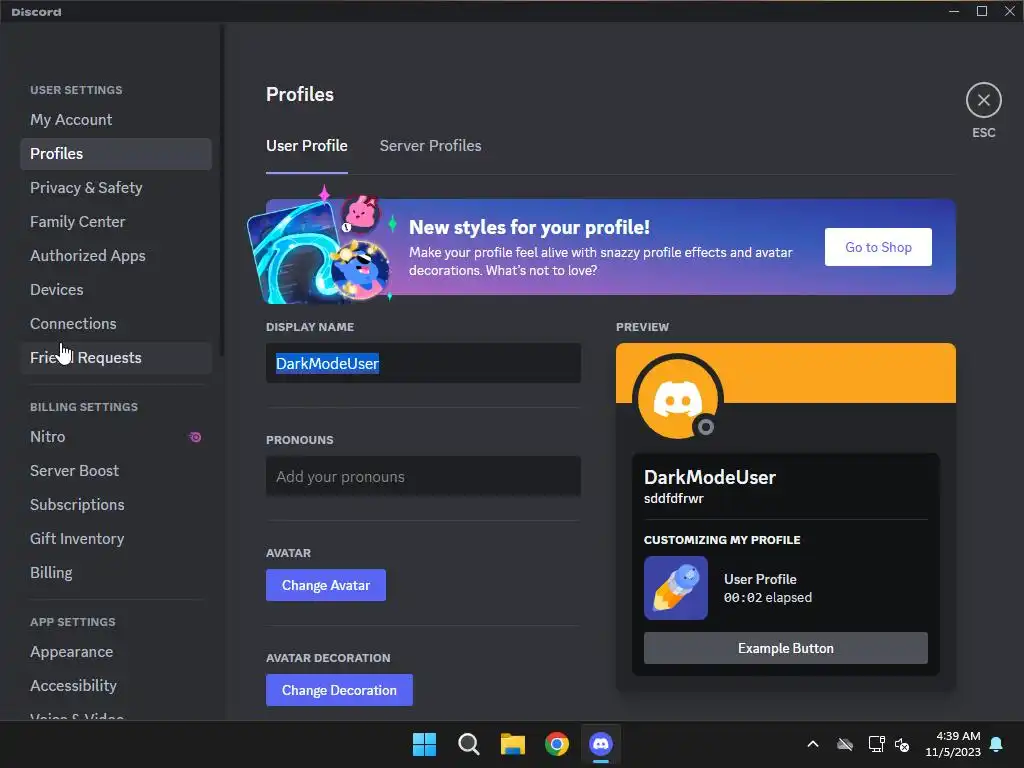The height and width of the screenshot is (768, 1024).
Task: Click the Display Name input field
Action: tap(423, 363)
